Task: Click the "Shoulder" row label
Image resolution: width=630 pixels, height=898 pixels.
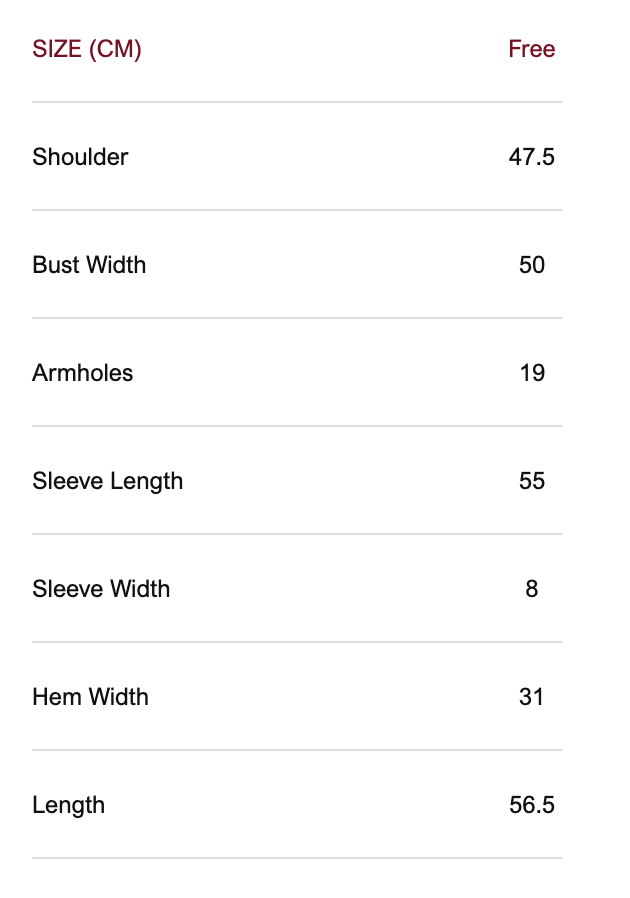Action: 80,157
